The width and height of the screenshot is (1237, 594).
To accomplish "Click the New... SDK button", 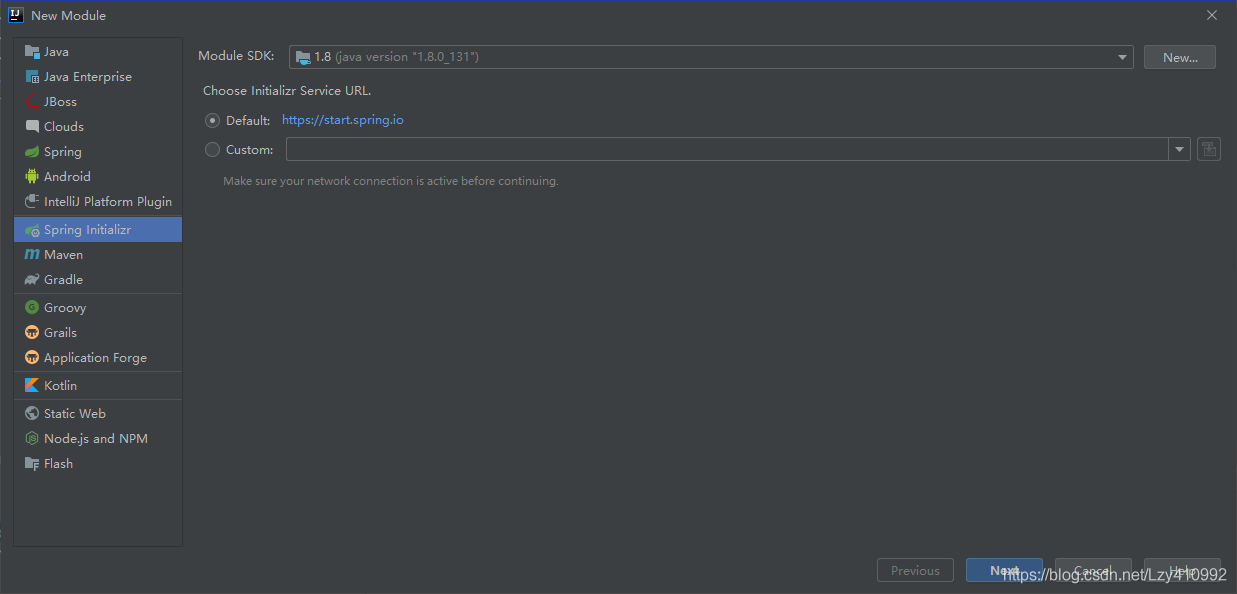I will point(1180,57).
